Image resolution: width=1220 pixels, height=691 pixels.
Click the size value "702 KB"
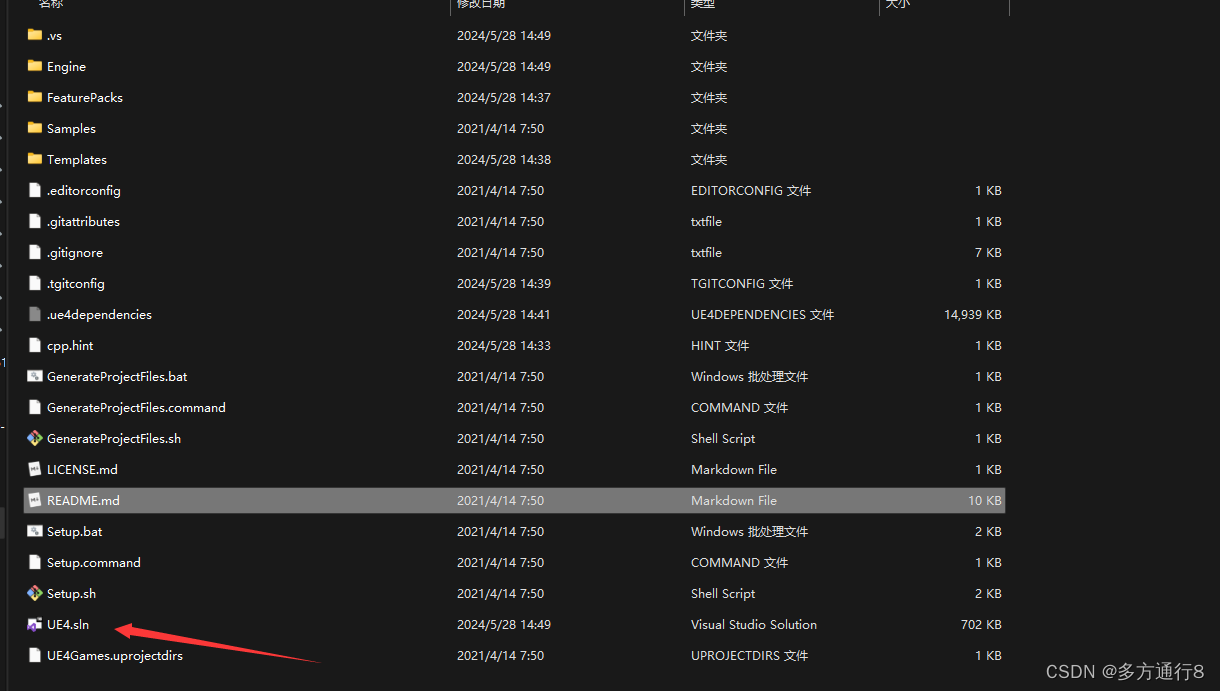[x=981, y=625]
